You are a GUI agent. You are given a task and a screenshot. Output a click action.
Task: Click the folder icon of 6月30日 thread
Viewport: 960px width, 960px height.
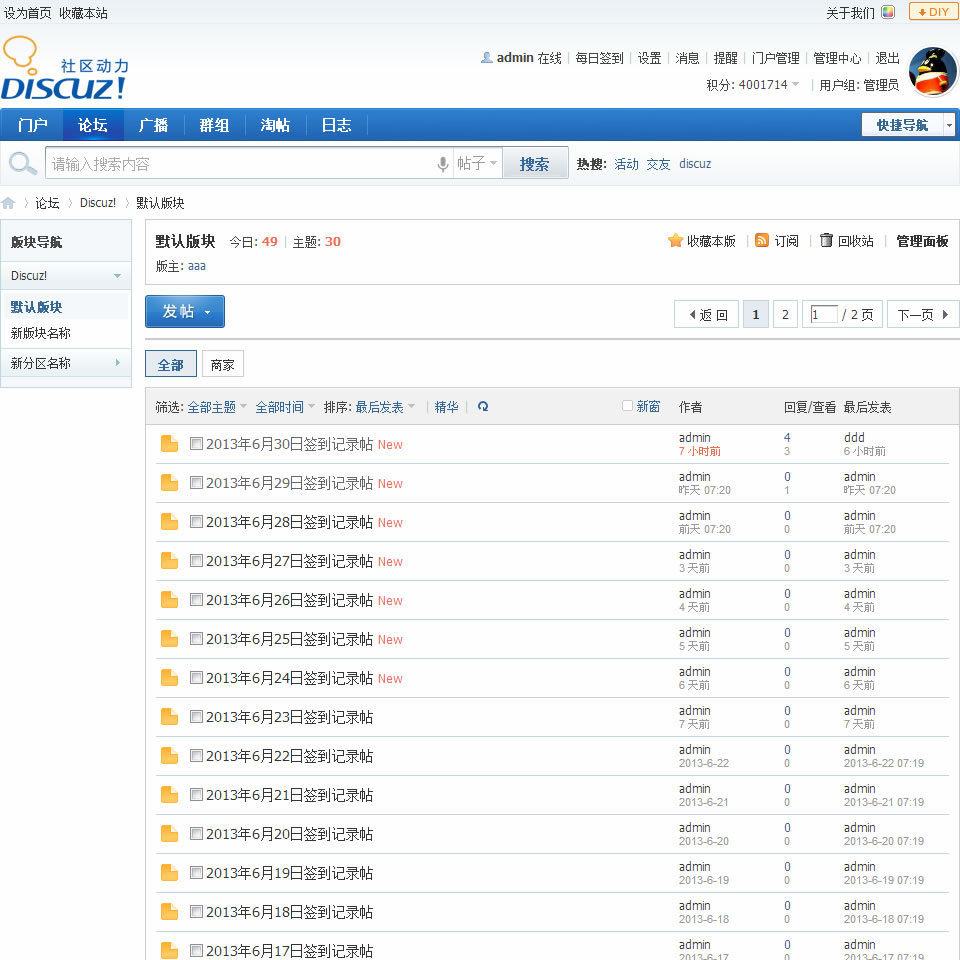click(170, 444)
